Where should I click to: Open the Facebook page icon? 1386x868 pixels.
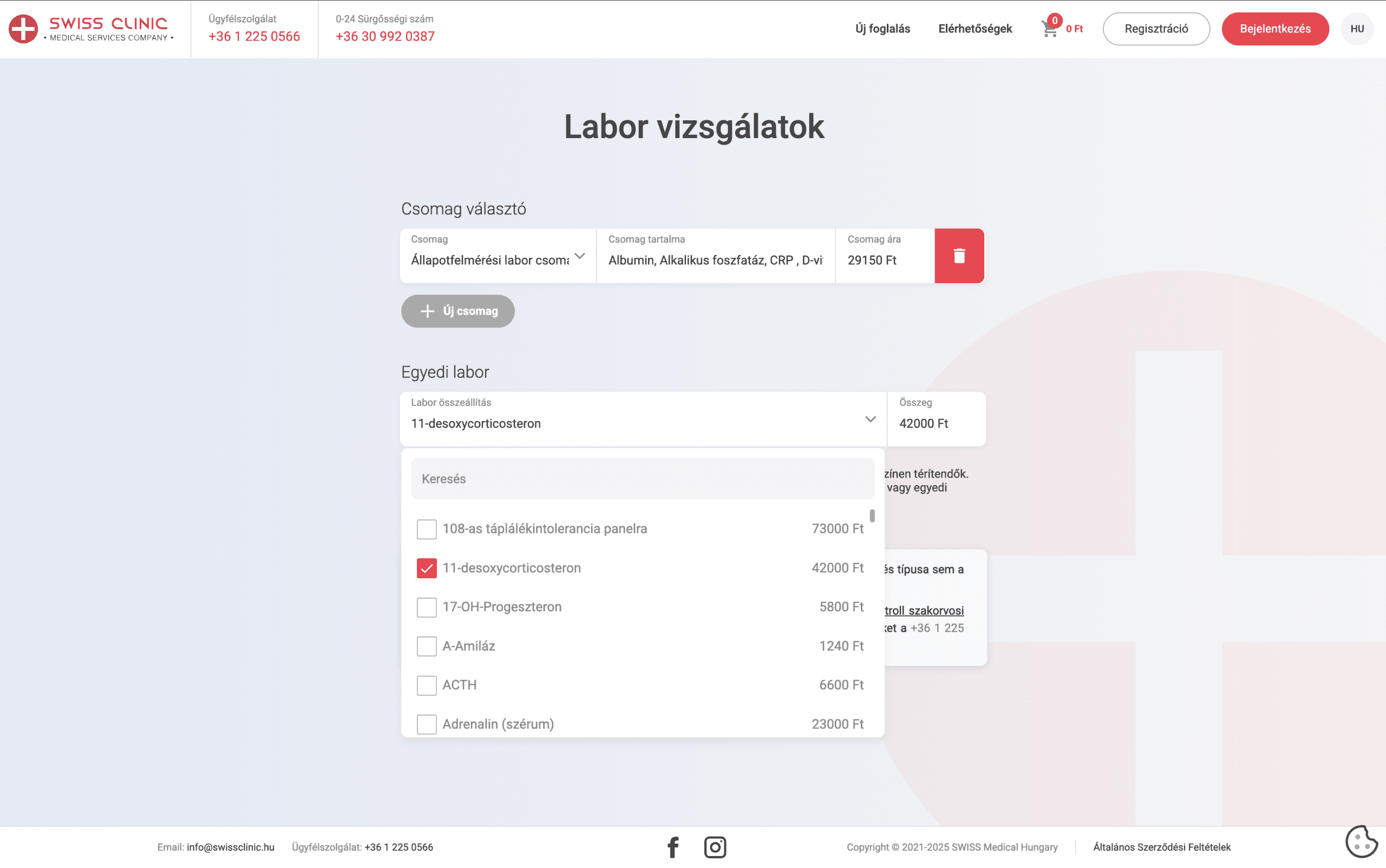point(673,847)
